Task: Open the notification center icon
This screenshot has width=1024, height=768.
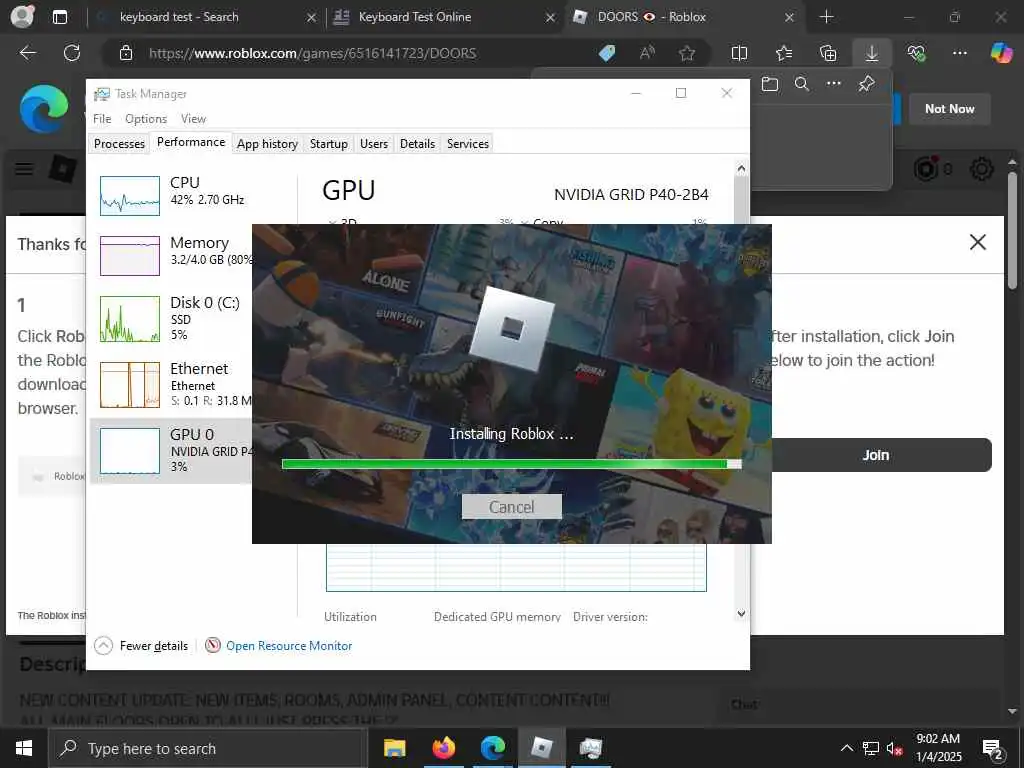Action: tap(993, 748)
